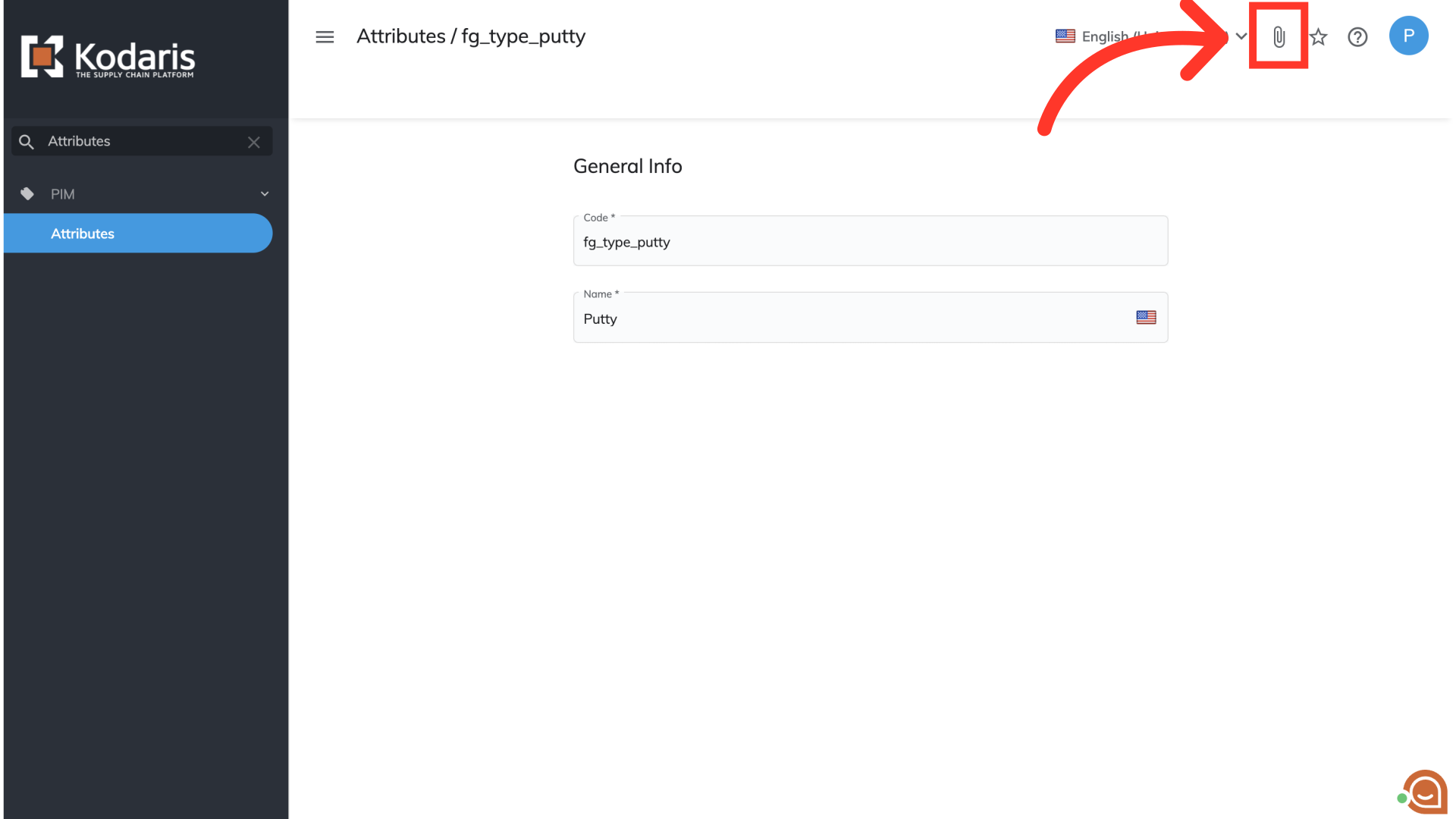Click the magnifying glass search icon
This screenshot has height=819, width=1456.
point(27,142)
